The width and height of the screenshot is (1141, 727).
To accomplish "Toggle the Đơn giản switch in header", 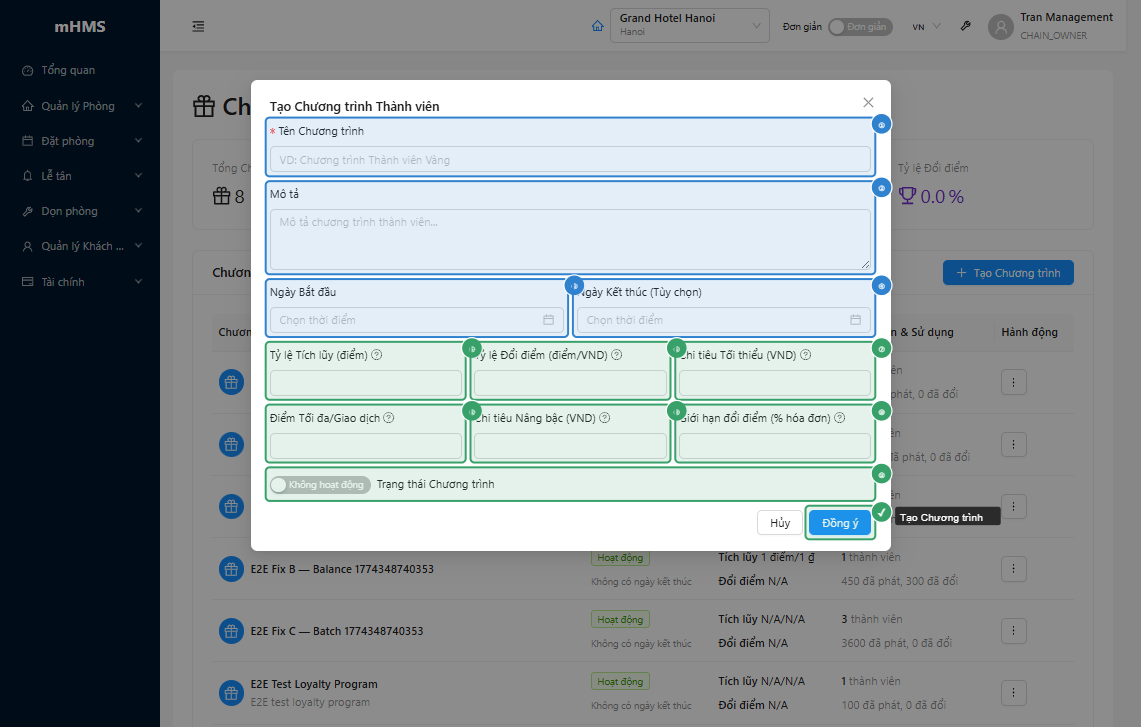I will click(x=858, y=27).
